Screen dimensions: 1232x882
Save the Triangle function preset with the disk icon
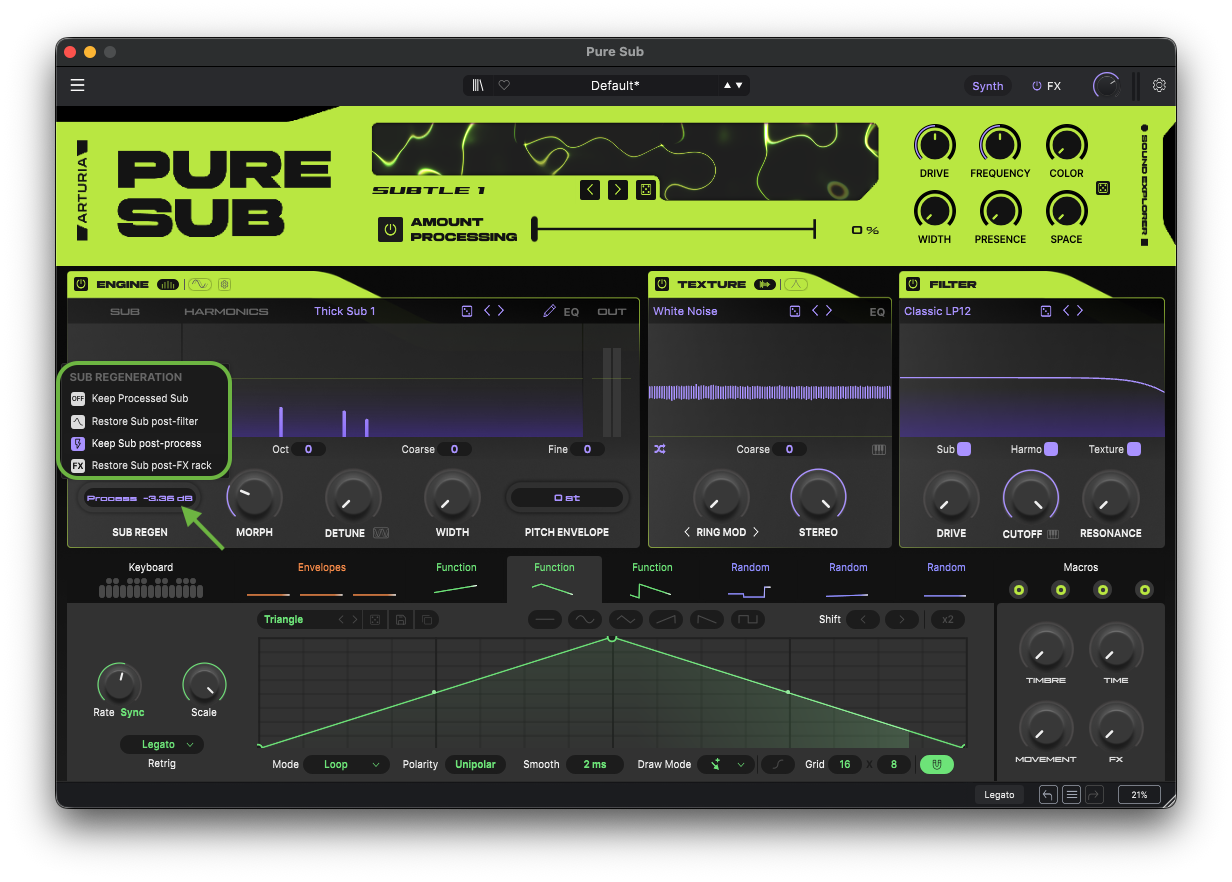(401, 620)
